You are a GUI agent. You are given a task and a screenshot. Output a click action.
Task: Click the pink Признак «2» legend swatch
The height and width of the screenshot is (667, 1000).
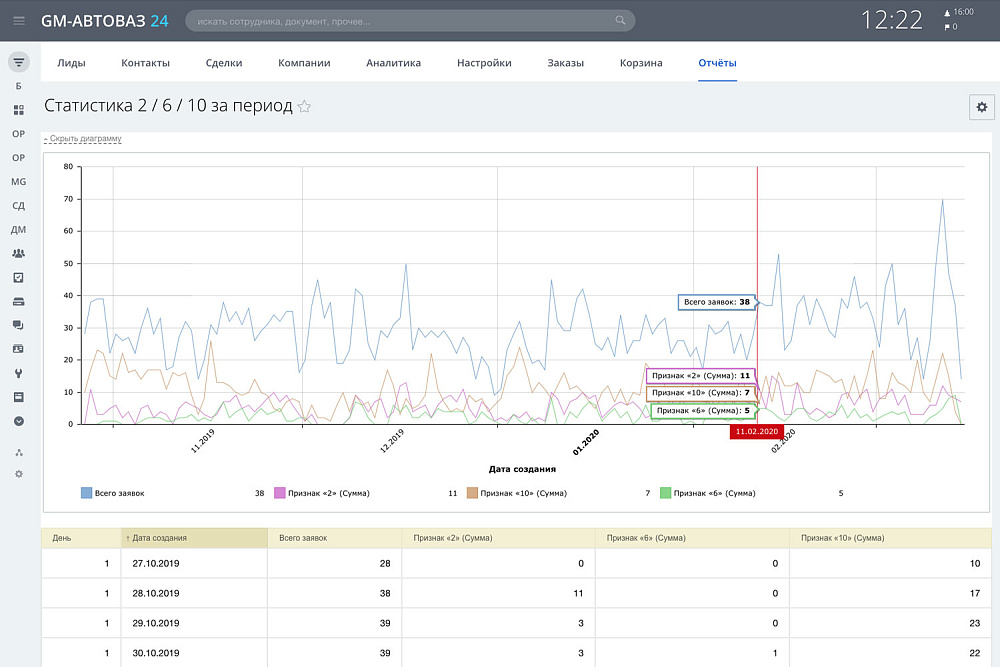tap(279, 493)
